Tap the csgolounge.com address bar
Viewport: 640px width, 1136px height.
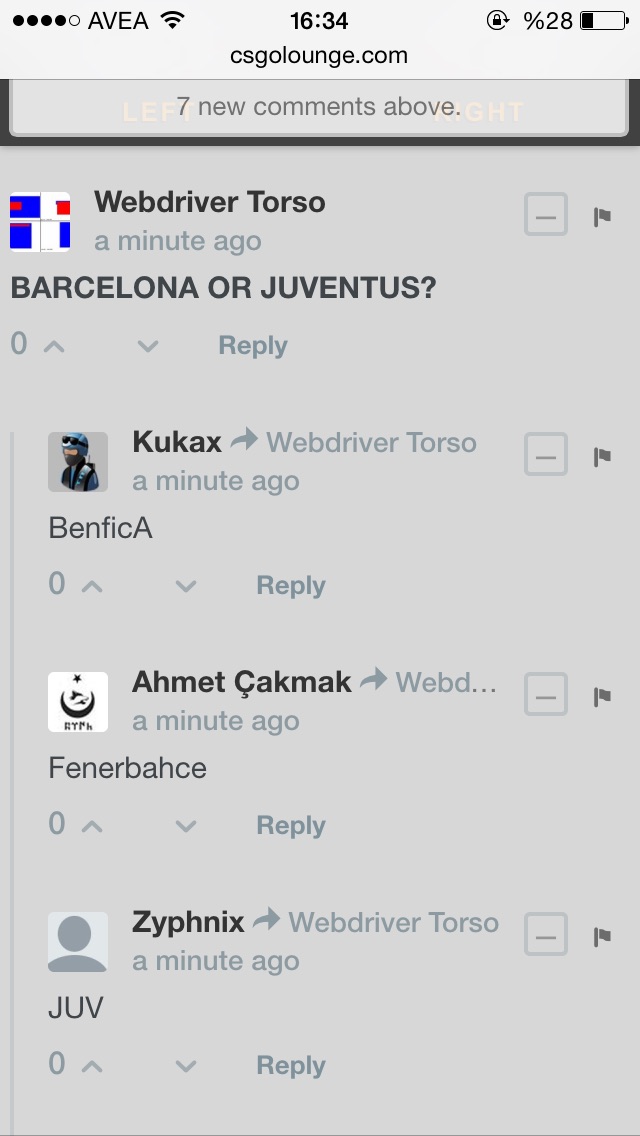point(319,55)
